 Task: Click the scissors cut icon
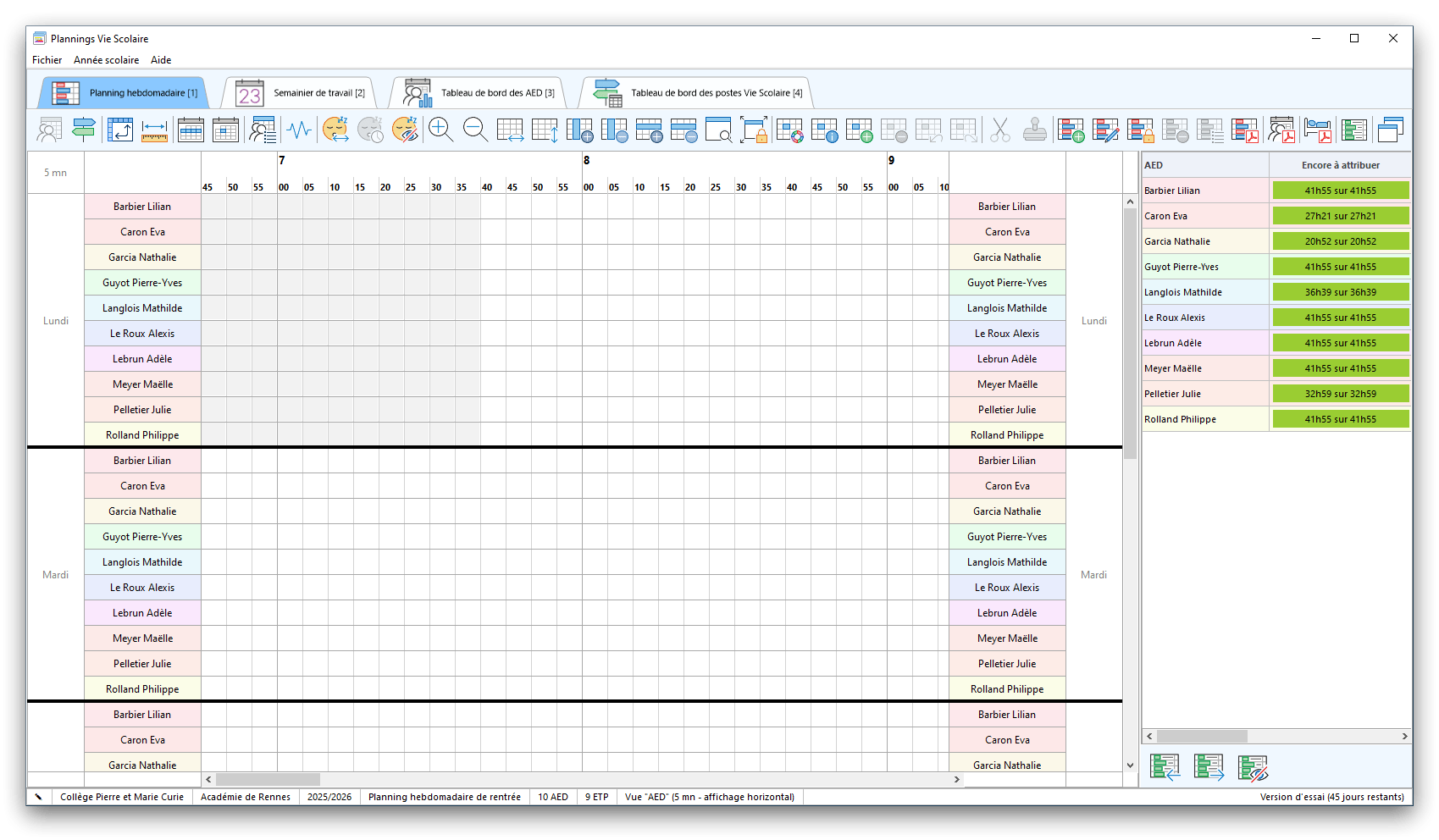click(1000, 130)
